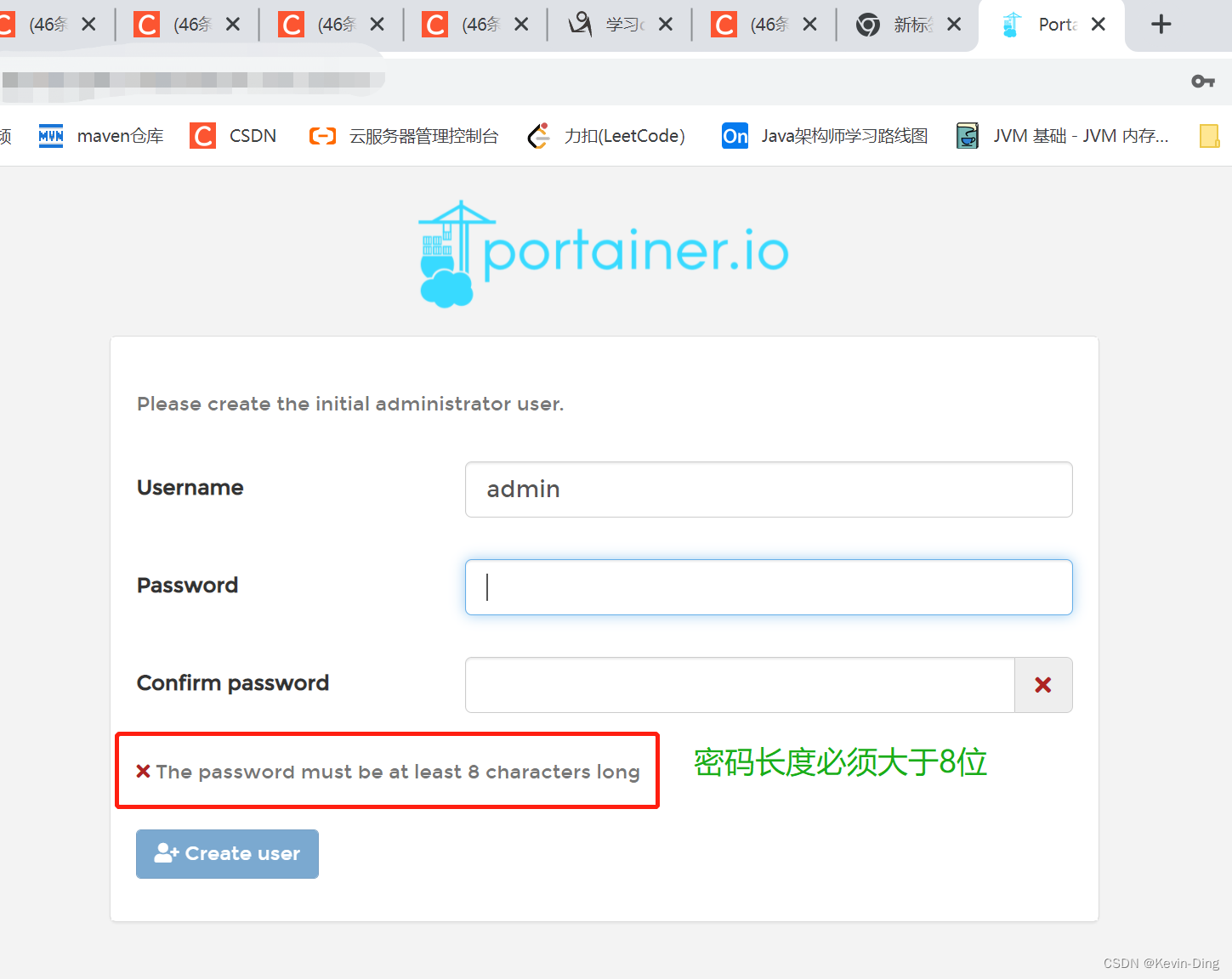Close the 学习 tab
Image resolution: width=1232 pixels, height=979 pixels.
[666, 24]
